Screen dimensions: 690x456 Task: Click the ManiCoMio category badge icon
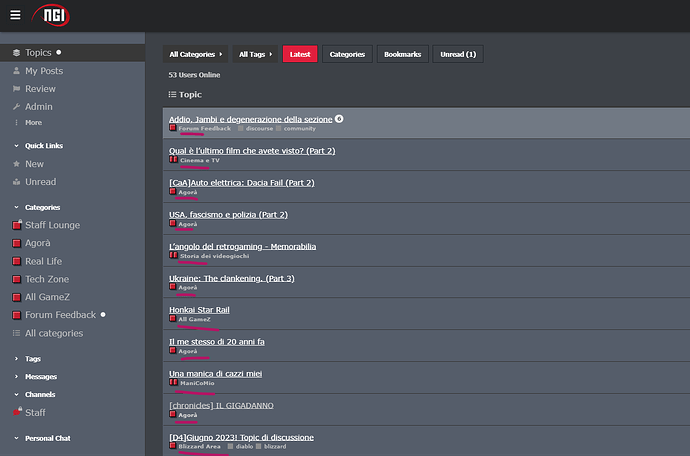pos(173,382)
